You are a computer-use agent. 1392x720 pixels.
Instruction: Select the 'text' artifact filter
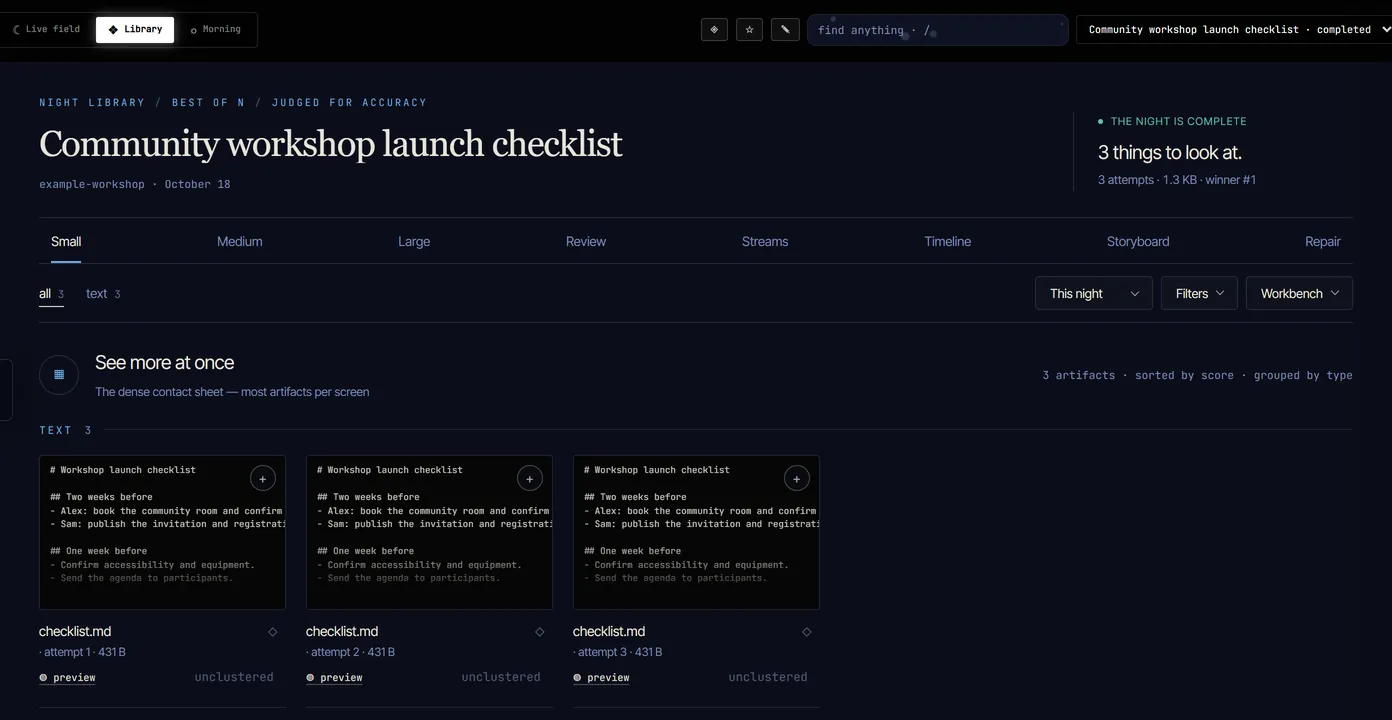pyautogui.click(x=103, y=294)
